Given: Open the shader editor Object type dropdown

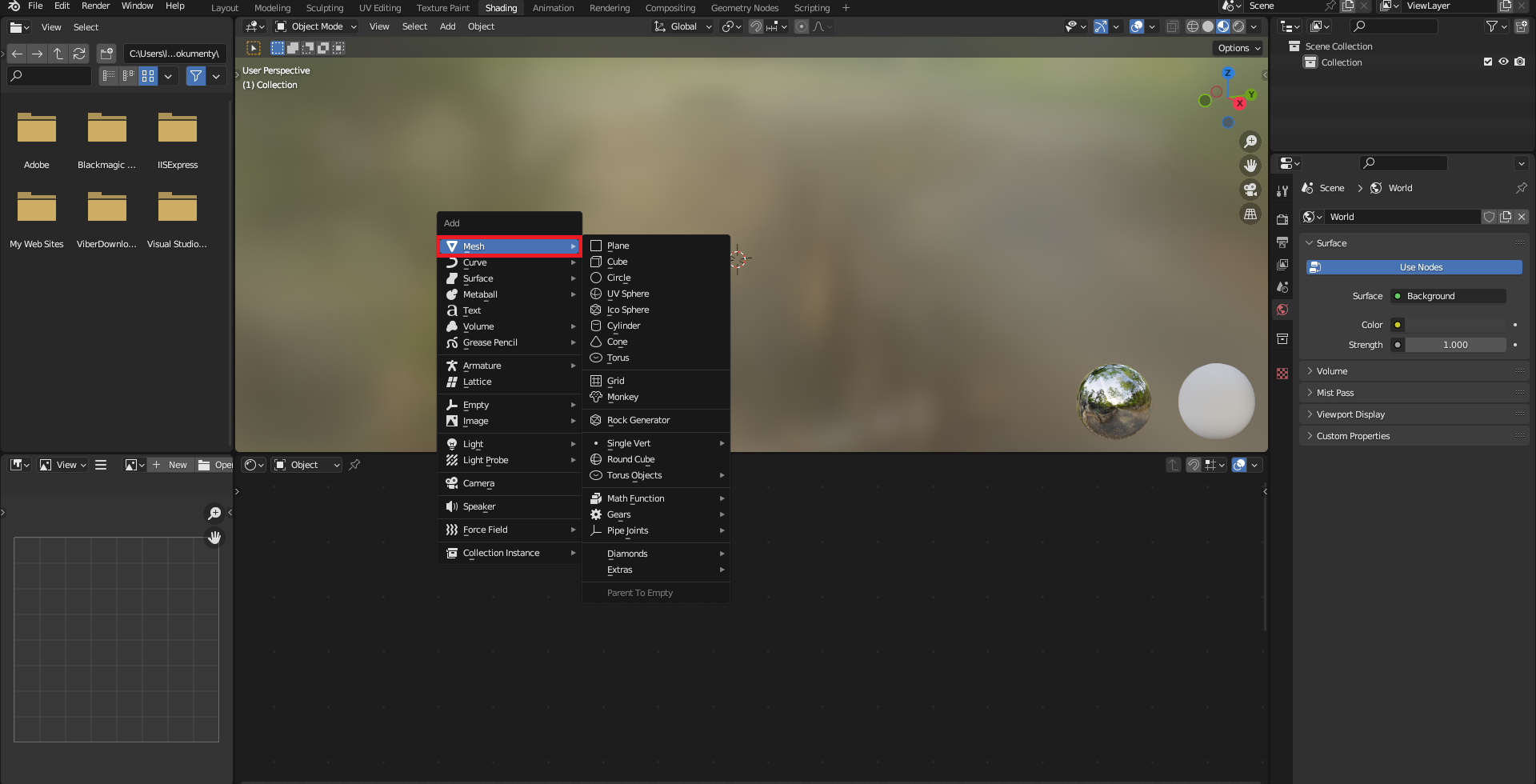Looking at the screenshot, I should pos(307,465).
